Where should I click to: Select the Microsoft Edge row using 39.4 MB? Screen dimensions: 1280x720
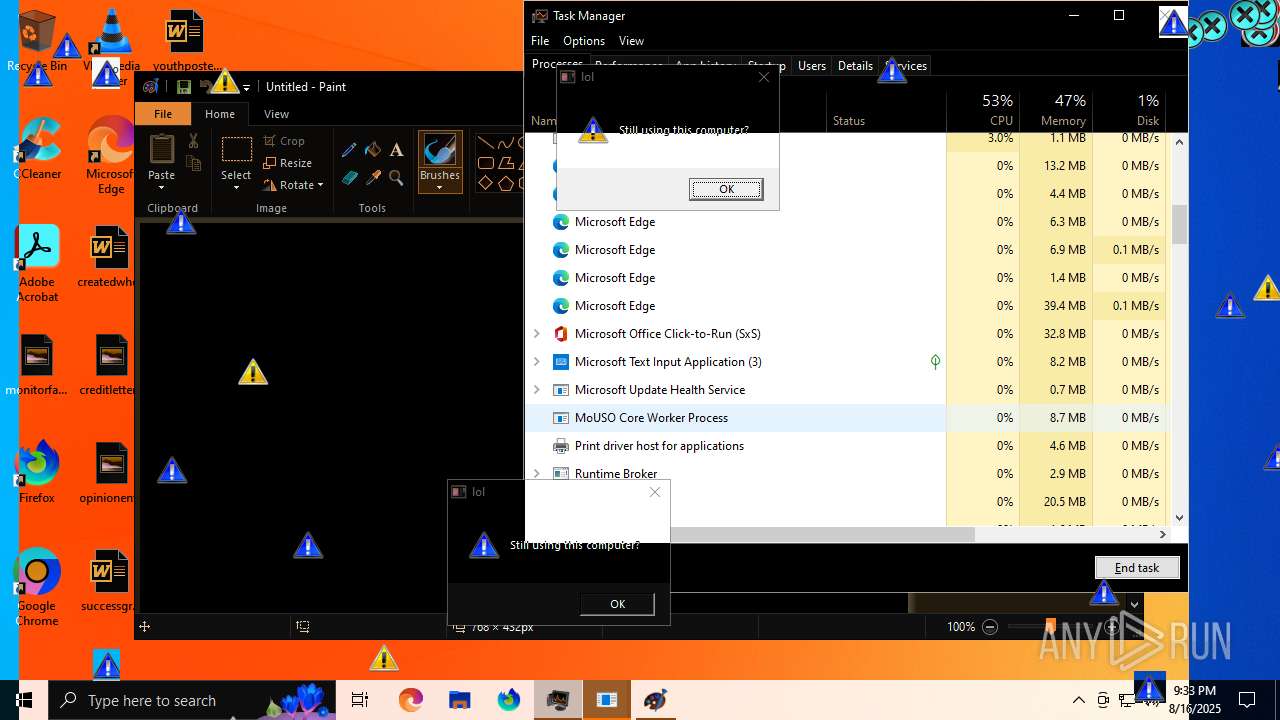click(736, 306)
